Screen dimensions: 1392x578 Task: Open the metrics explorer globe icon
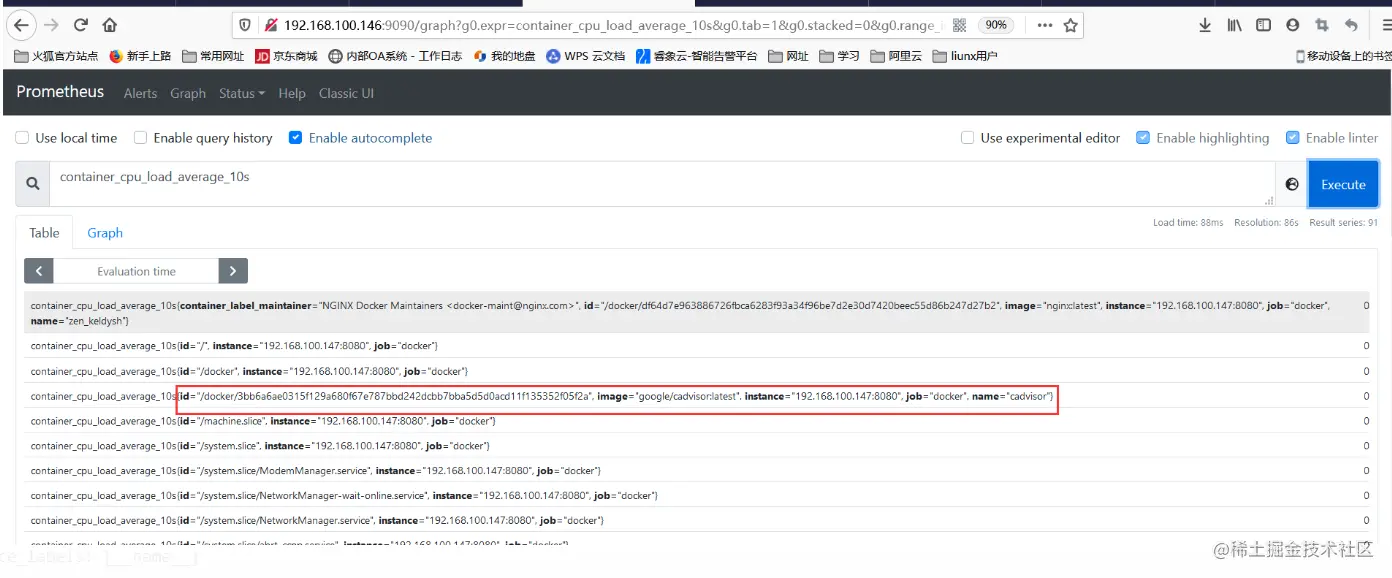1292,184
